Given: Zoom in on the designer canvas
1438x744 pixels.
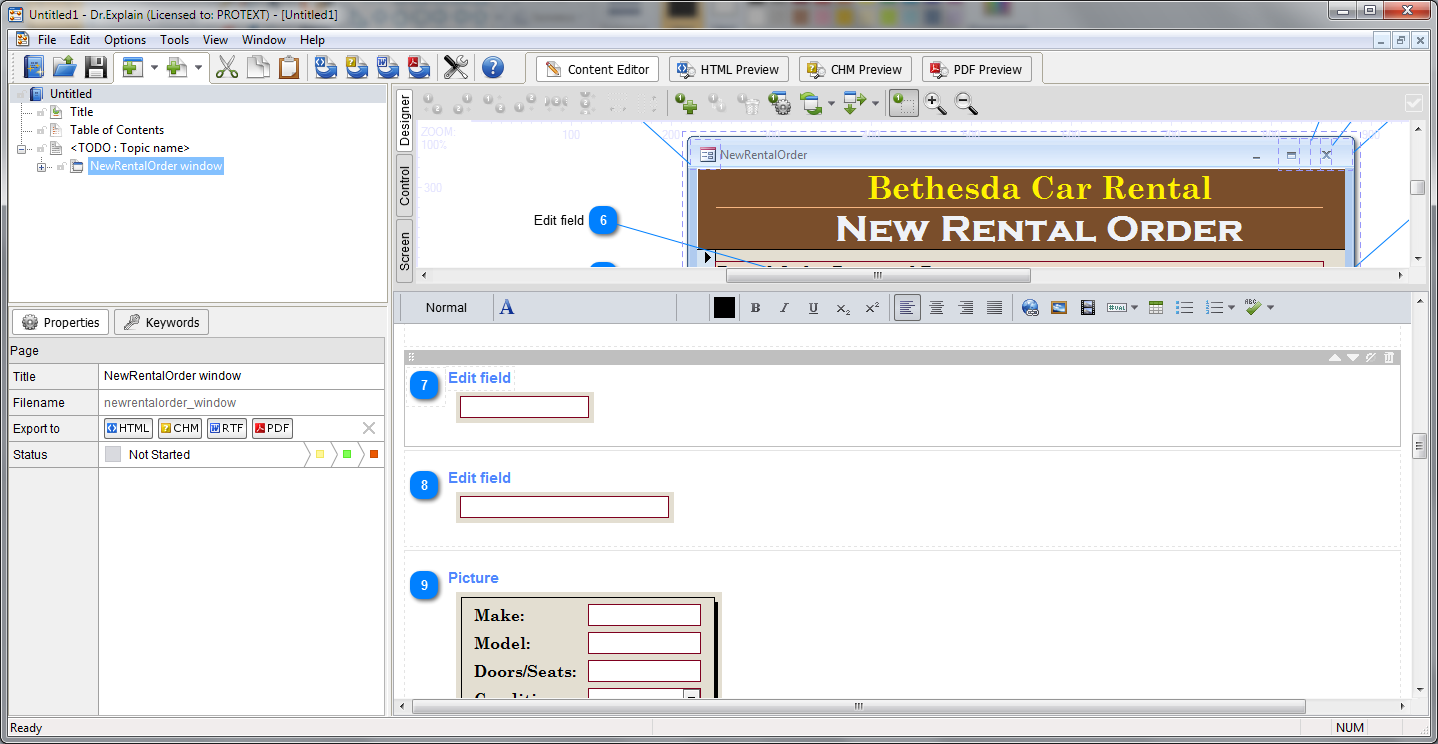Looking at the screenshot, I should pyautogui.click(x=935, y=102).
